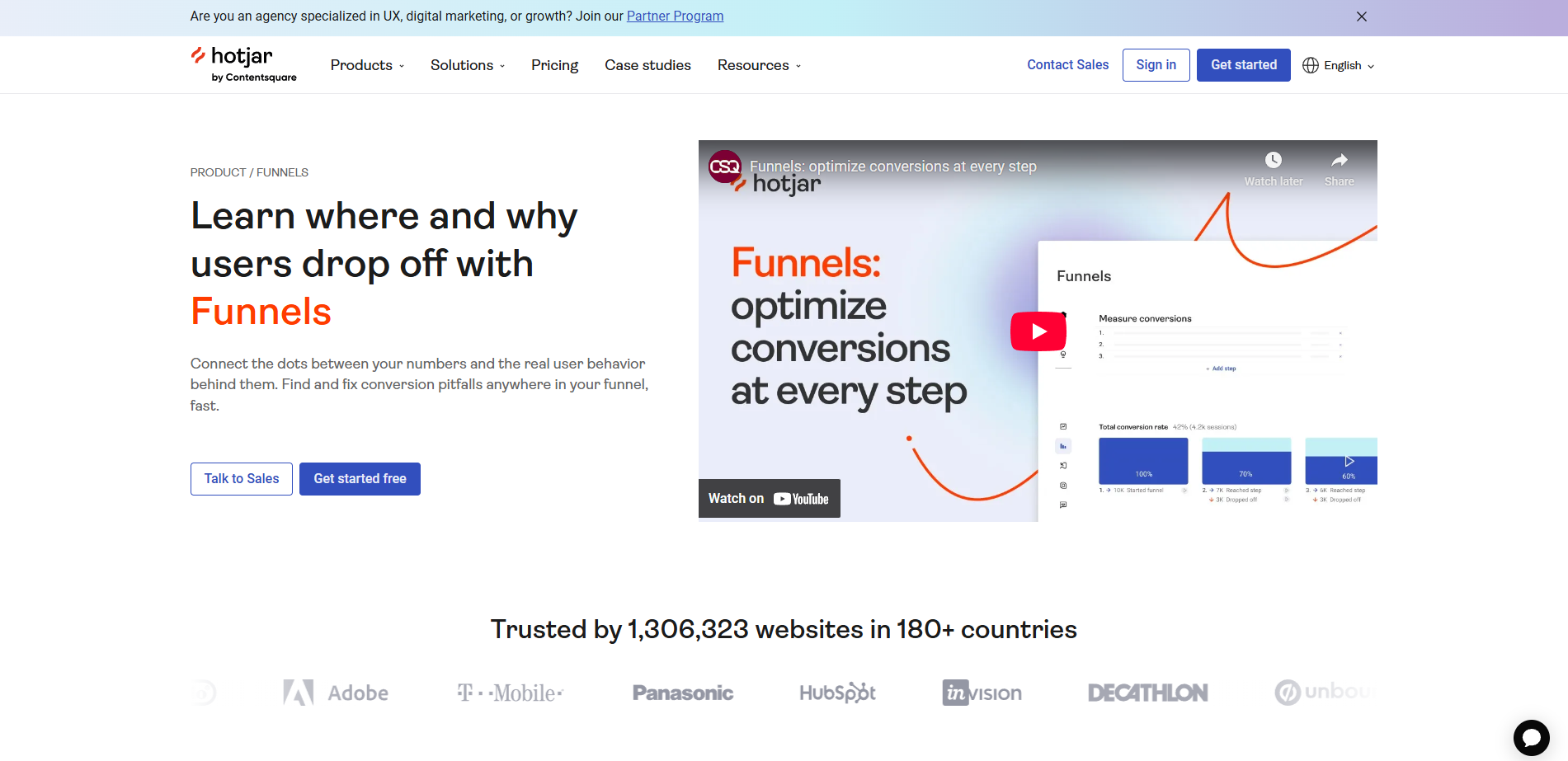Image resolution: width=1568 pixels, height=761 pixels.
Task: Expand the Solutions menu
Action: click(468, 65)
